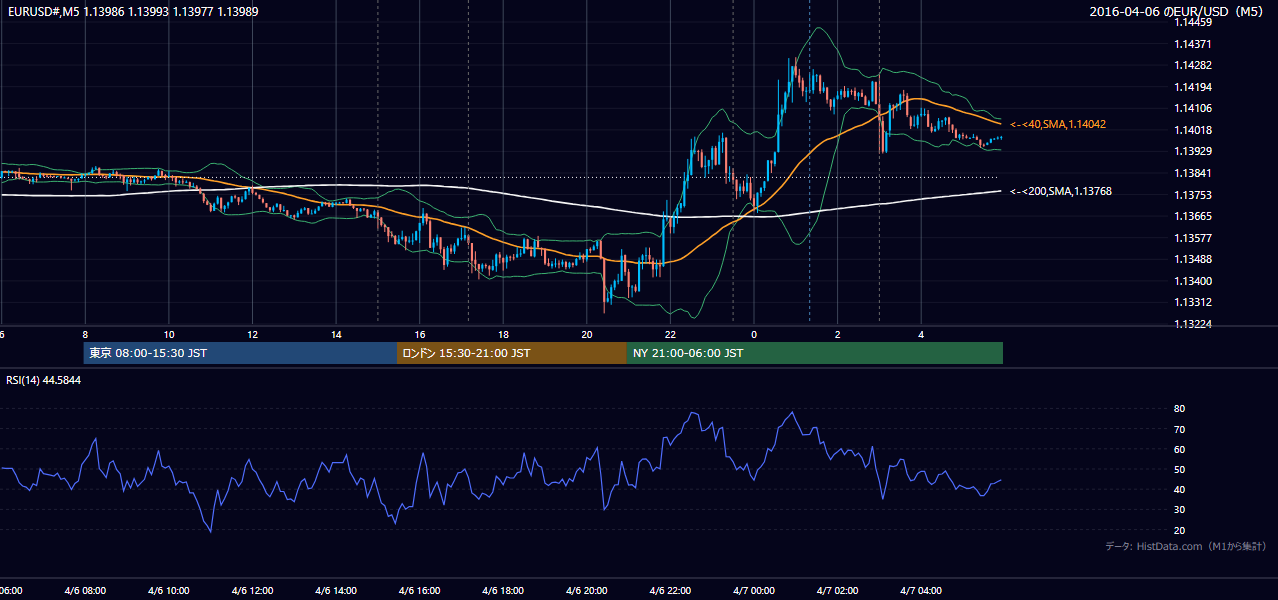Click price axis value 1.13929
The height and width of the screenshot is (600, 1278).
tap(1192, 151)
